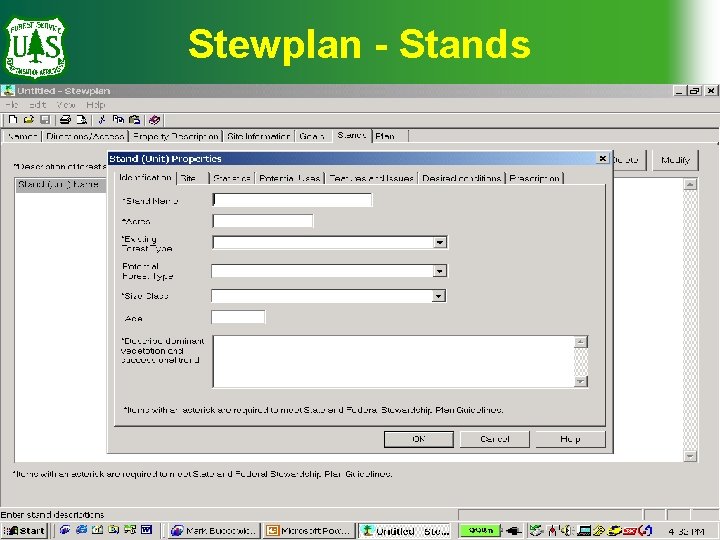
Task: Close the Stand (Unit) Properties dialog
Action: click(602, 158)
